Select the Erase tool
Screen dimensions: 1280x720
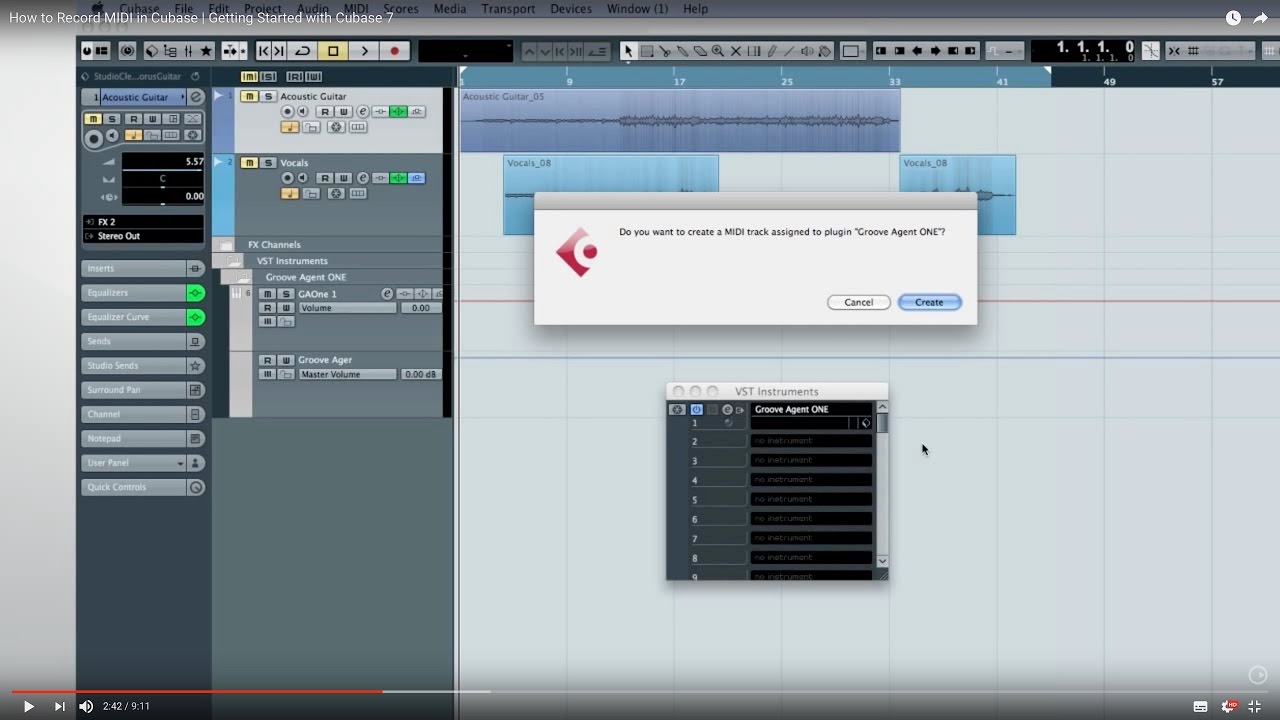(700, 51)
